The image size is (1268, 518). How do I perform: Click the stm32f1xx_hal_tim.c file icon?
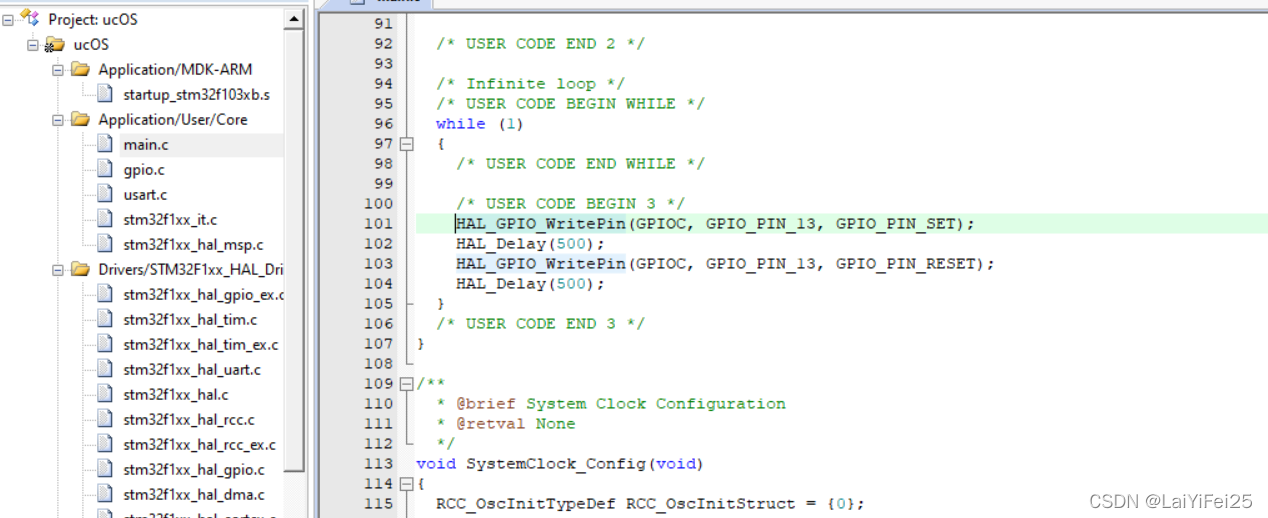[x=105, y=319]
